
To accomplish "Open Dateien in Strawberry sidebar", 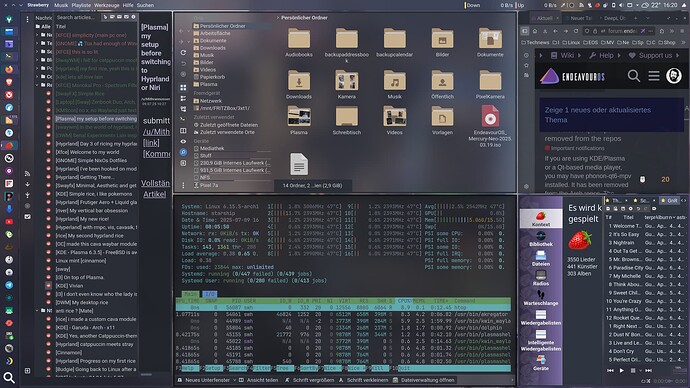I will 541,259.
